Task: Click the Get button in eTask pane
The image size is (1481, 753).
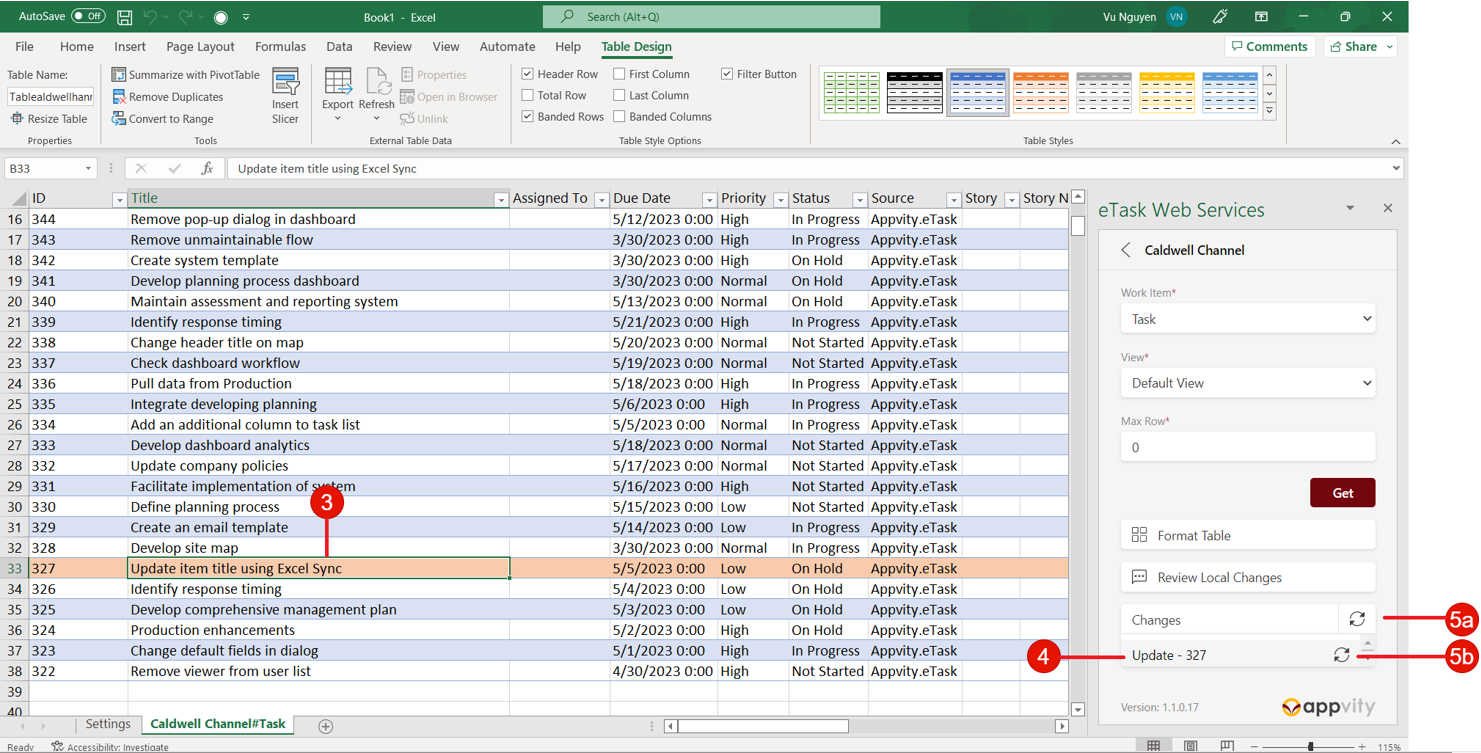Action: [1342, 492]
